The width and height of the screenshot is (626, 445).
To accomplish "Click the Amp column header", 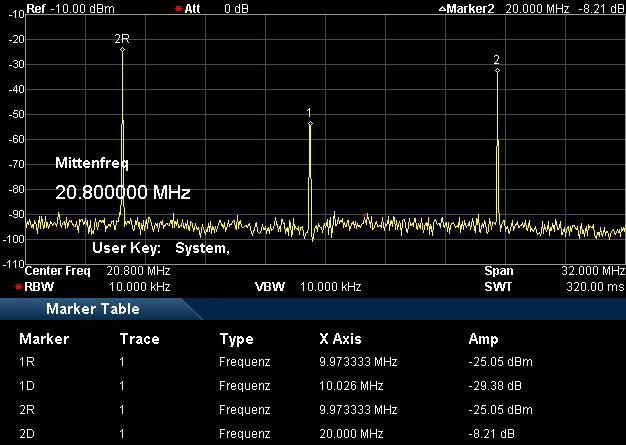I will (482, 339).
